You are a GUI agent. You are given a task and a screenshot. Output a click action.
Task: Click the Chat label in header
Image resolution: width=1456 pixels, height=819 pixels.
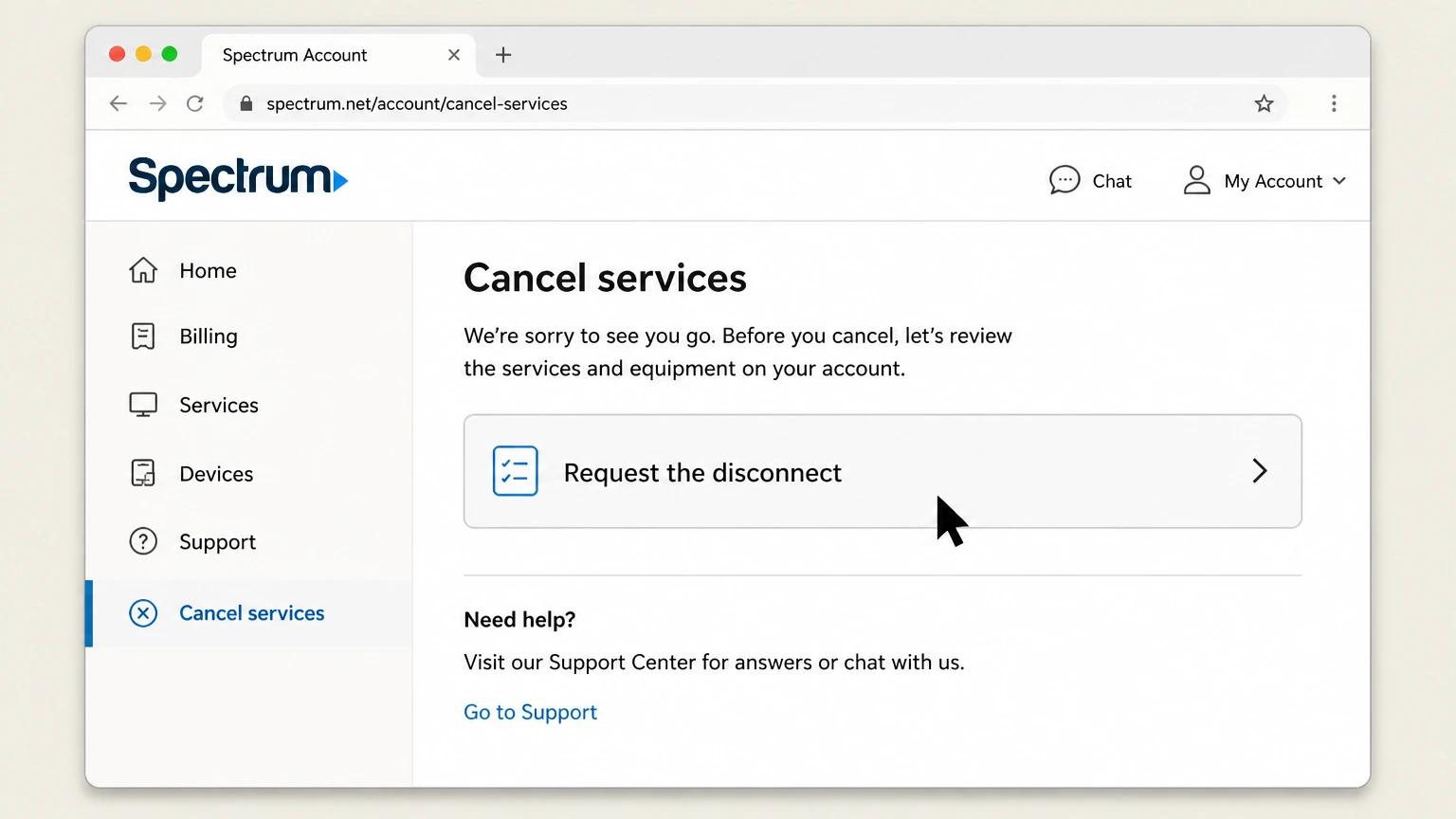click(x=1112, y=181)
